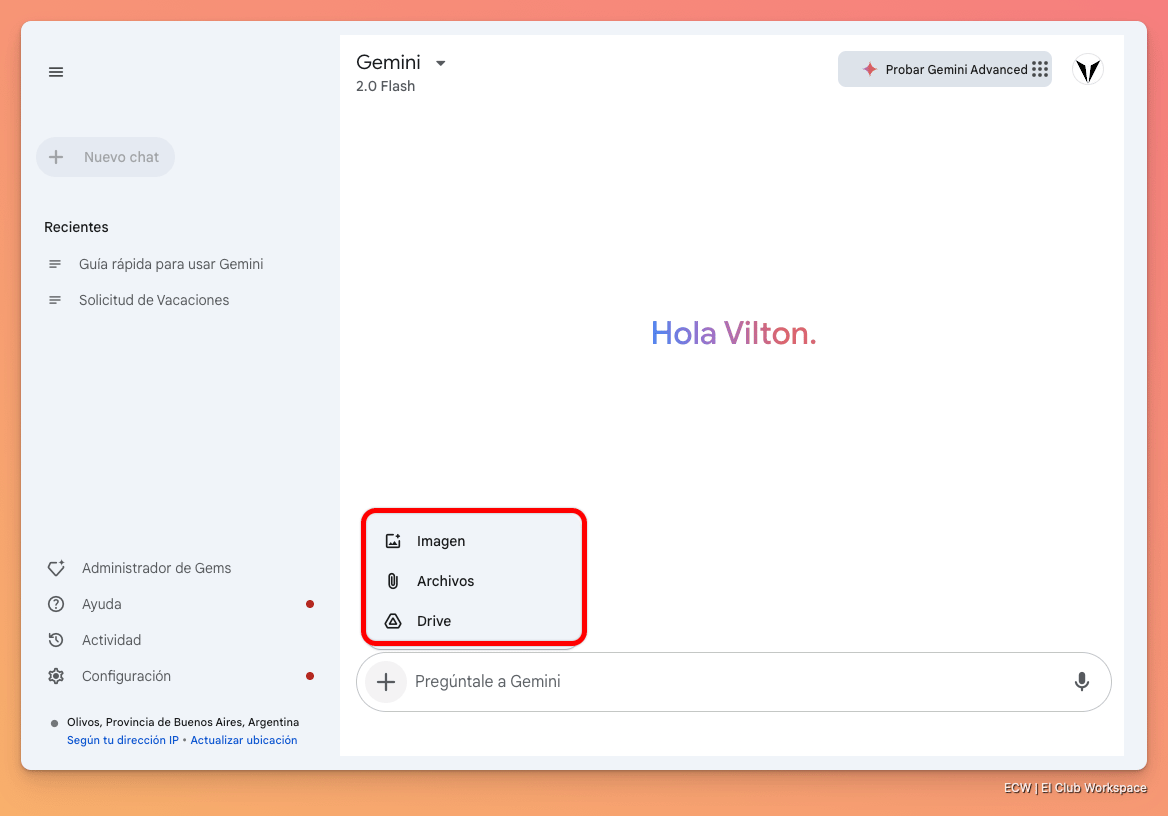Click the 2.0 Flash model label
This screenshot has height=816, width=1168.
click(385, 86)
